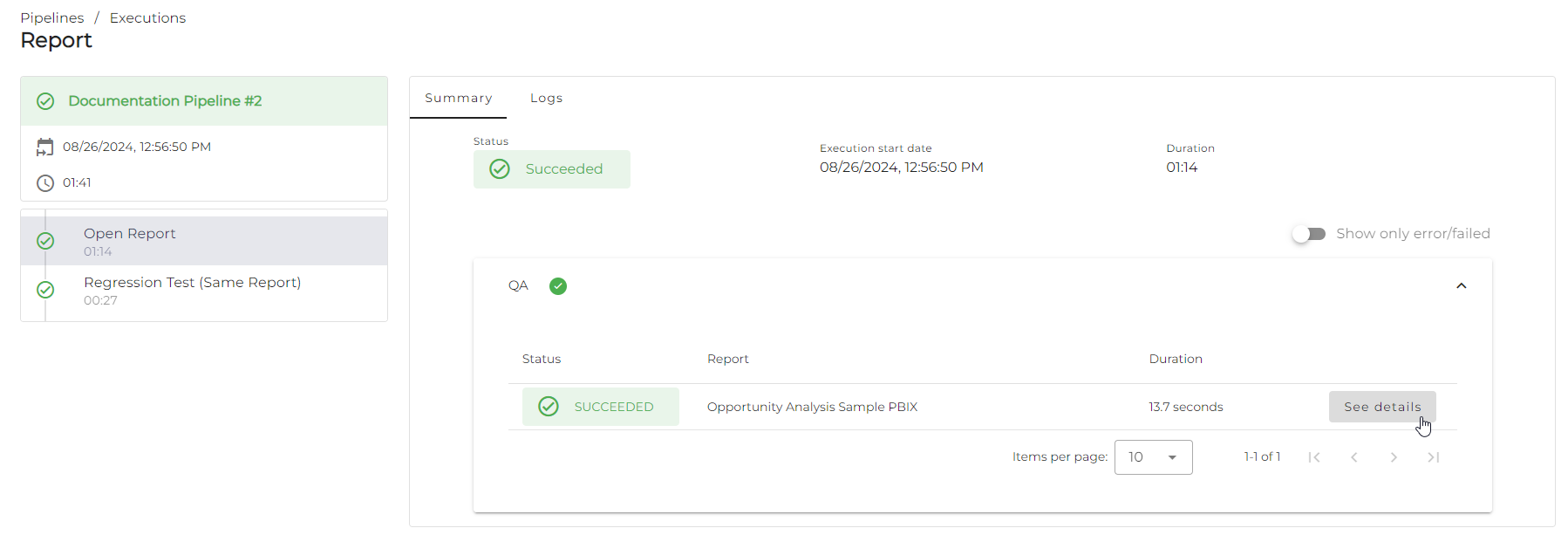
Task: Go to the previous page of results
Action: coord(1354,457)
